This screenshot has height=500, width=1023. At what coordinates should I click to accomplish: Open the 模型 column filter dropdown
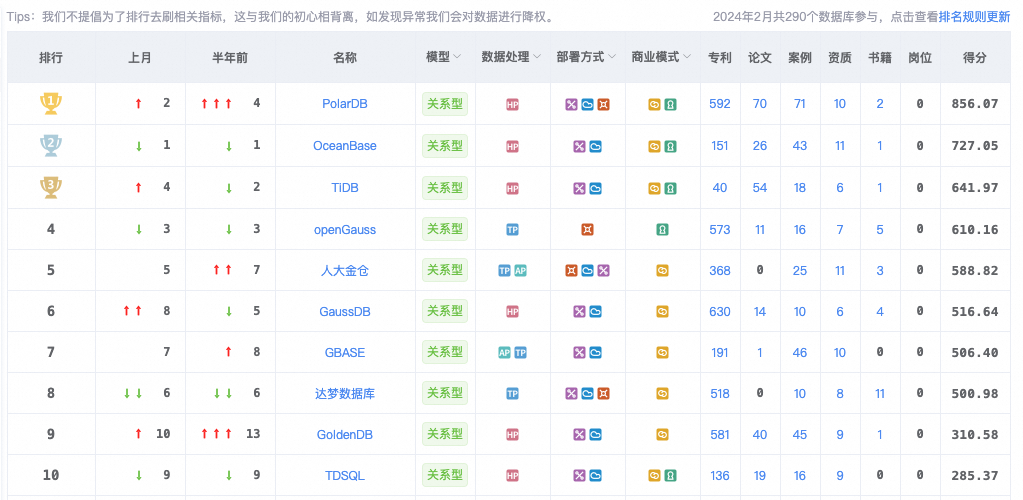(x=457, y=57)
